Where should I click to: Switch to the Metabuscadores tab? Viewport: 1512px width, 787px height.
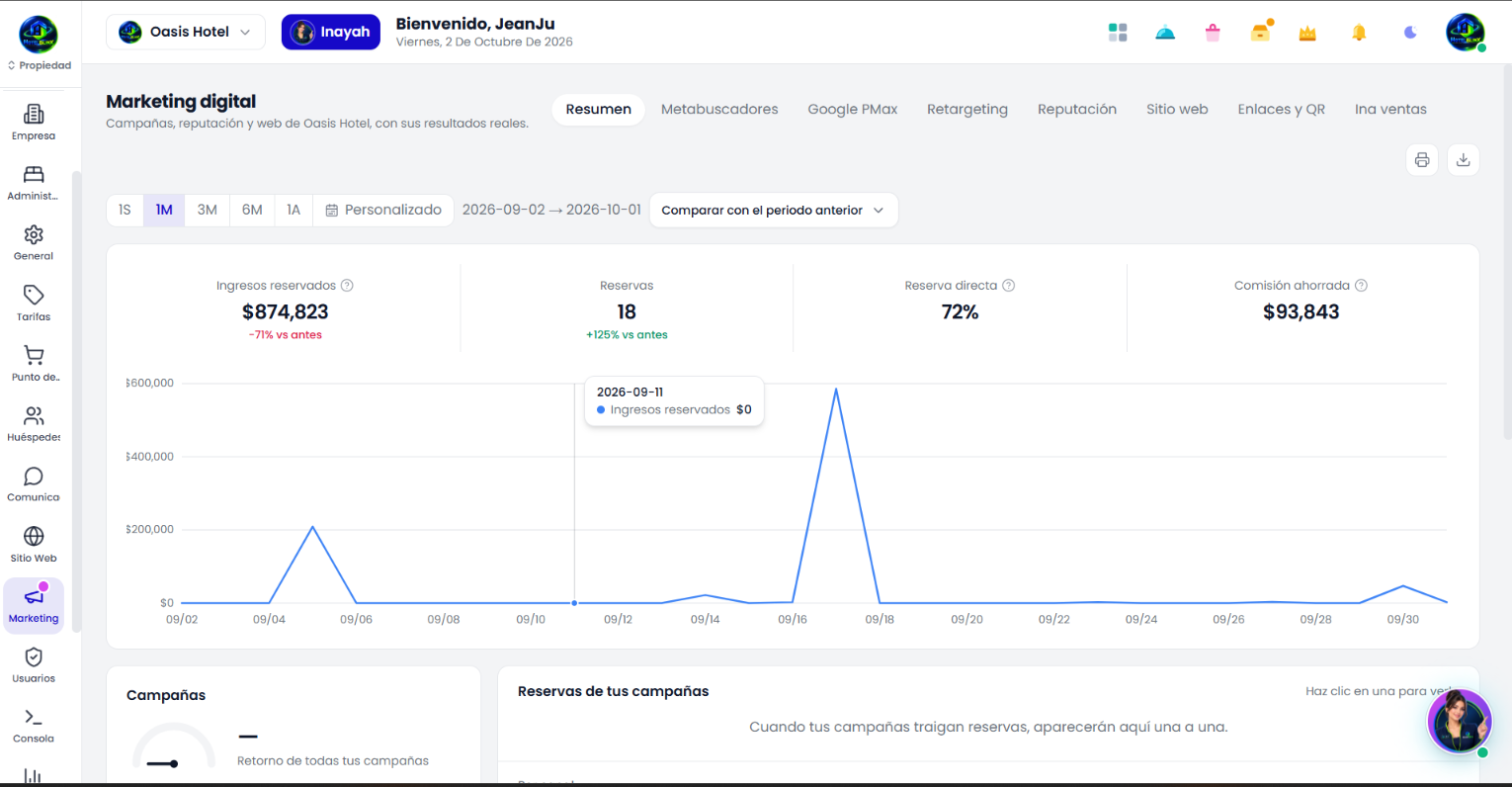coord(719,110)
